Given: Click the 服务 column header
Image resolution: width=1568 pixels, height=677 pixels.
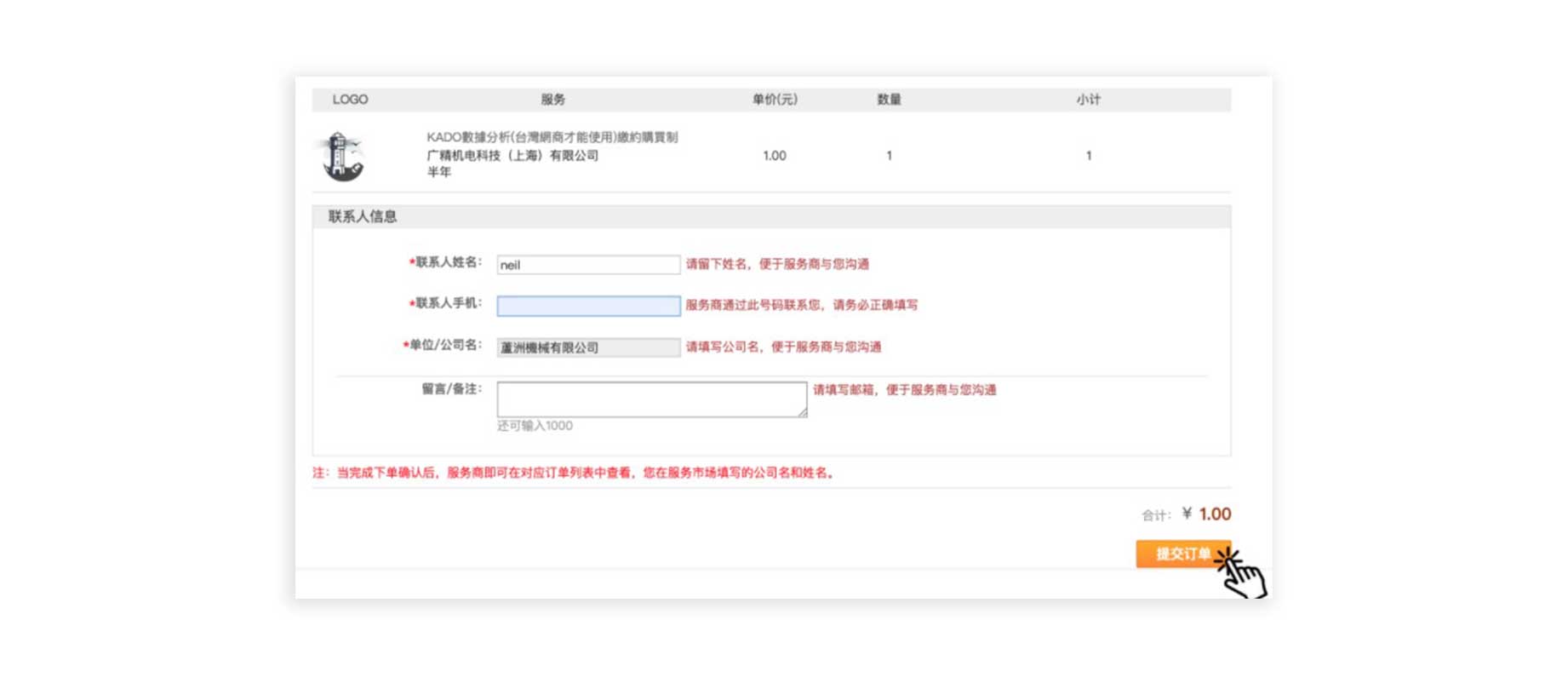Looking at the screenshot, I should point(553,100).
